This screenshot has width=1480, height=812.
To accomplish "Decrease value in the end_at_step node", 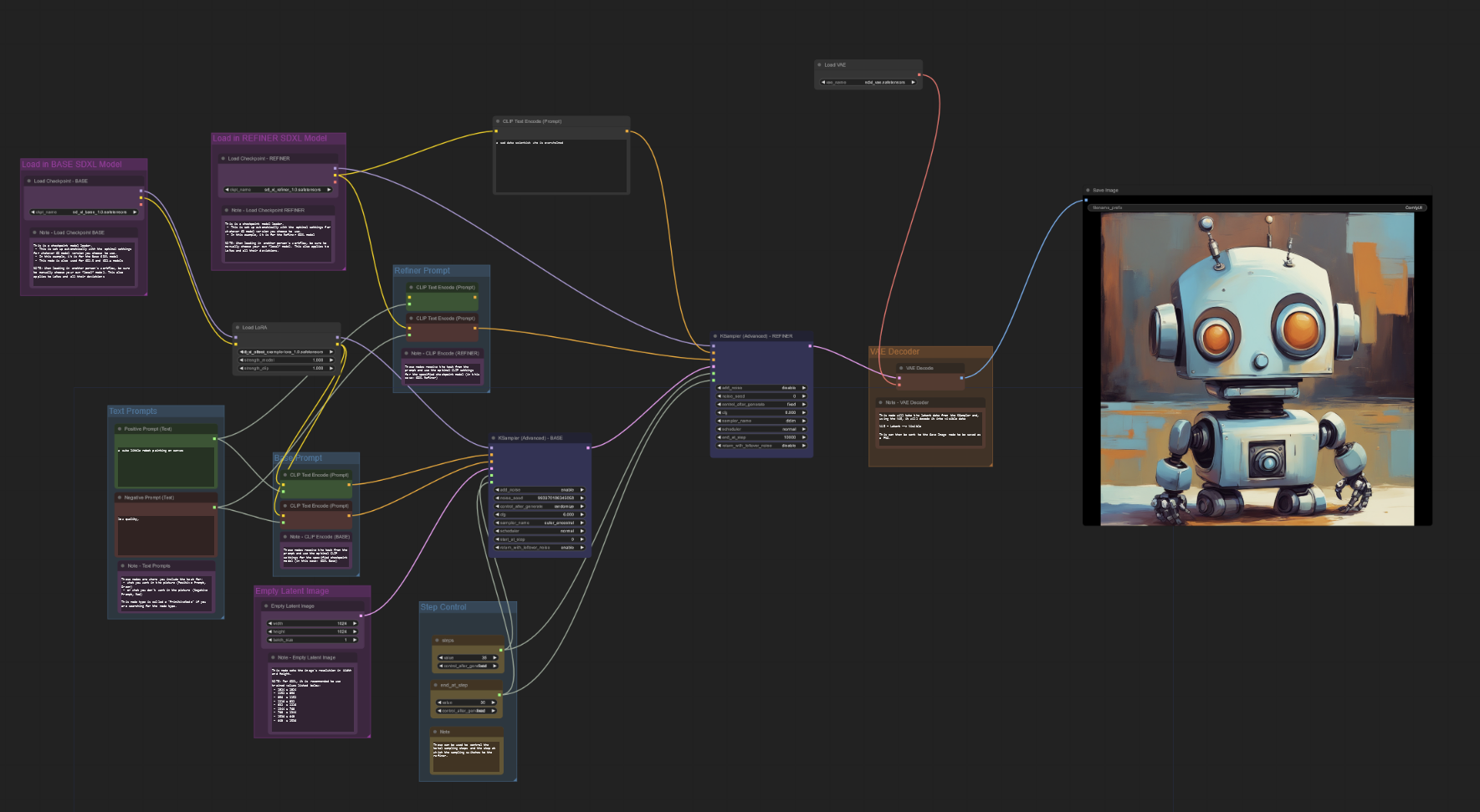I will 439,702.
